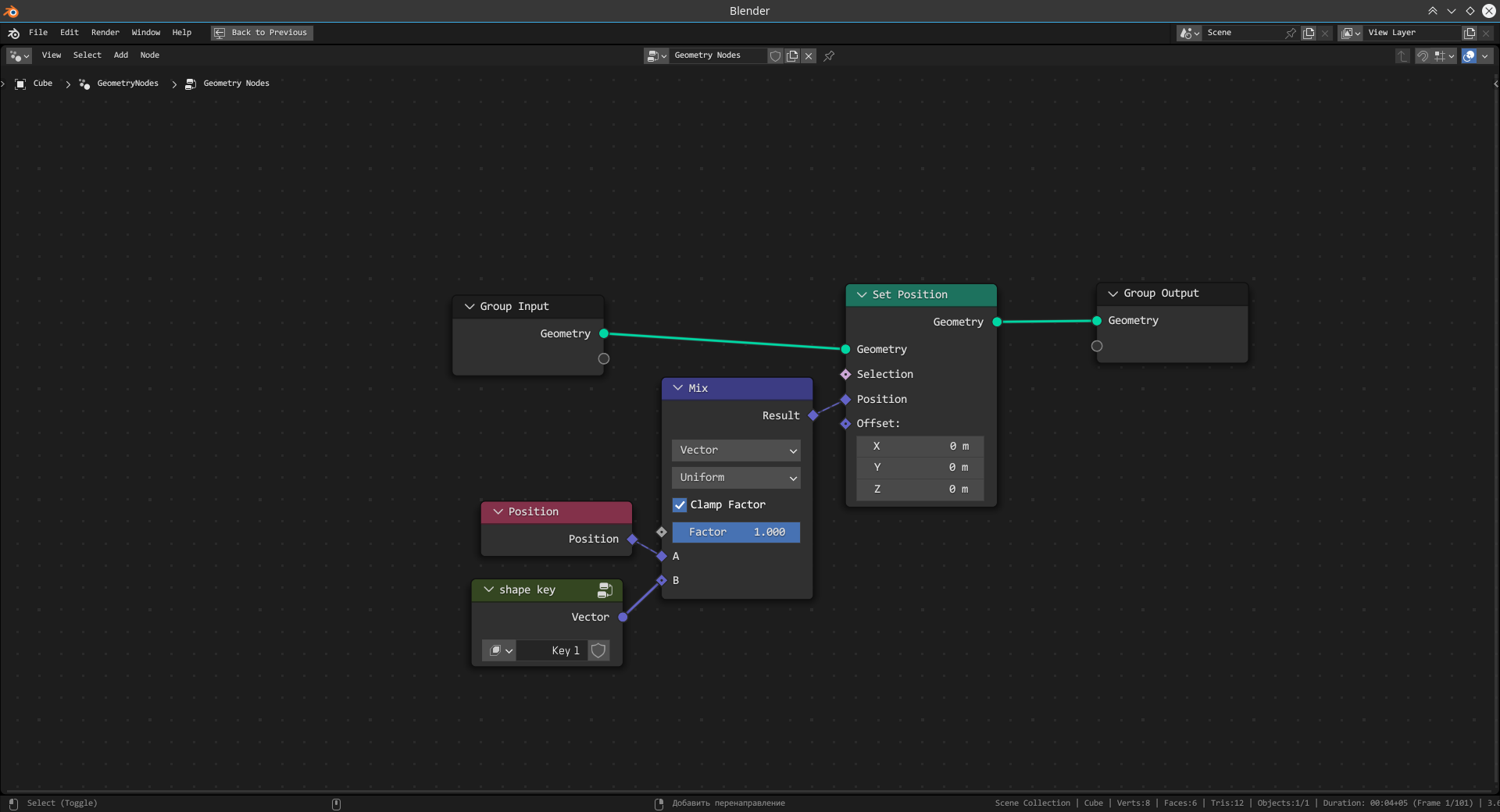Open the Uniform factor mode dropdown
The width and height of the screenshot is (1500, 812).
[736, 478]
